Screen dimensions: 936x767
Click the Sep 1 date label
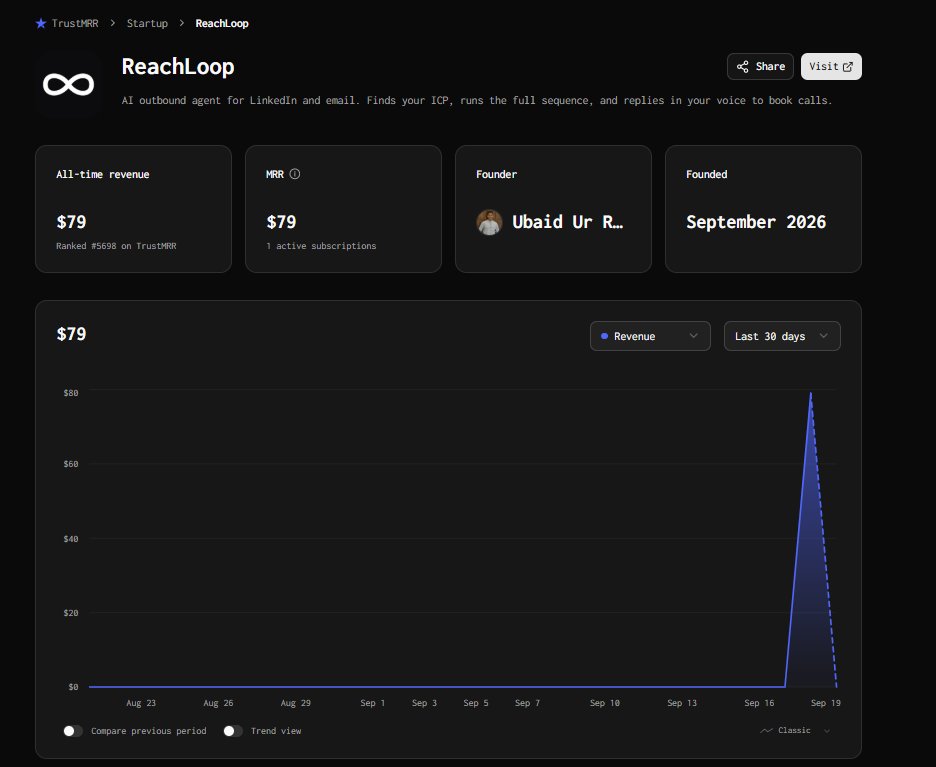(372, 703)
